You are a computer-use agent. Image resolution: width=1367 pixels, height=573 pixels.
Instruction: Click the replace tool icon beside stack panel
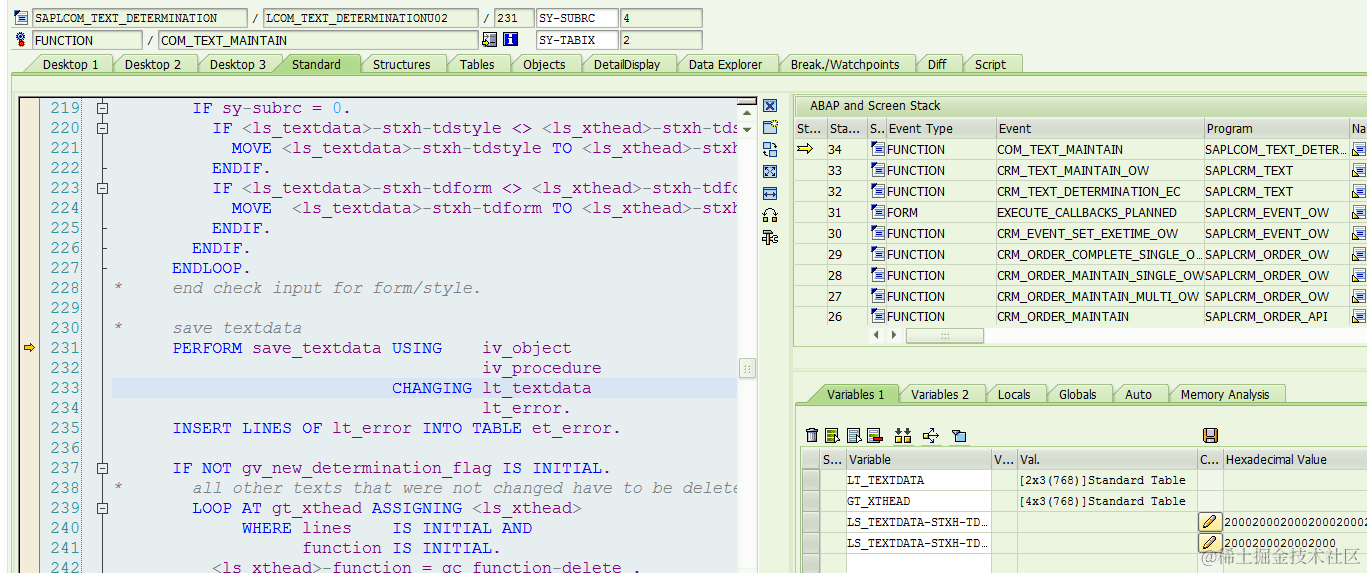(770, 149)
